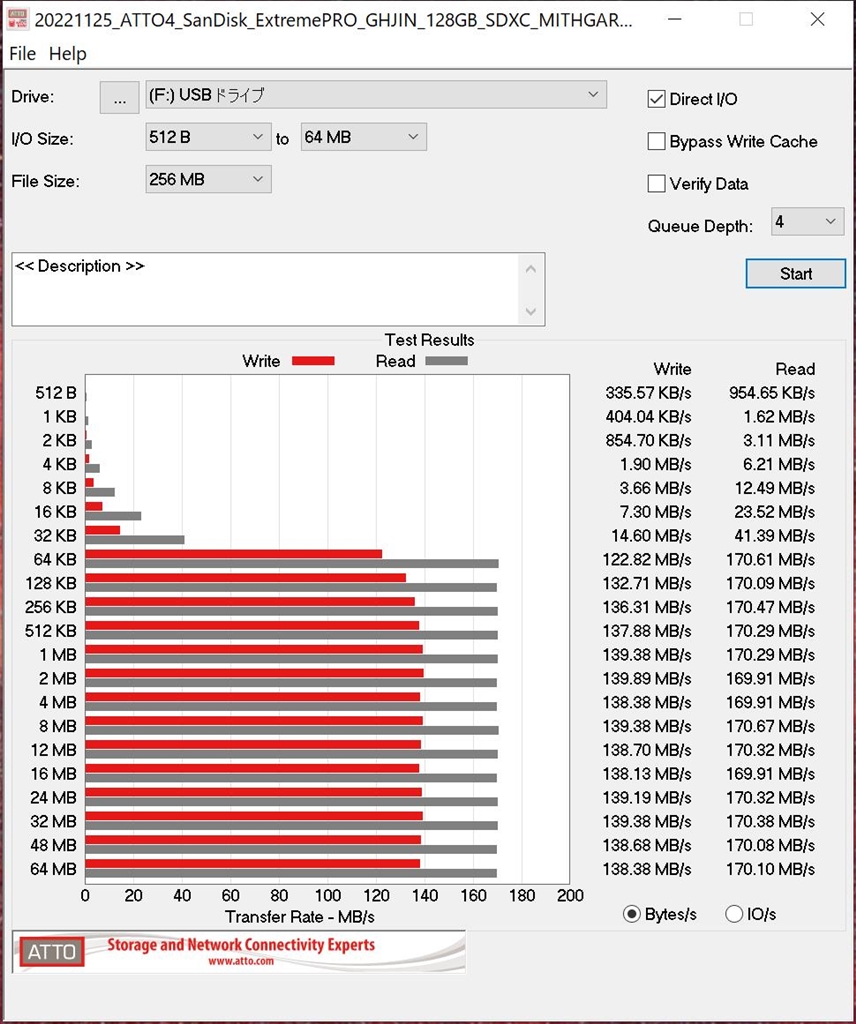Open the File menu
This screenshot has height=1024, width=856.
pyautogui.click(x=23, y=54)
